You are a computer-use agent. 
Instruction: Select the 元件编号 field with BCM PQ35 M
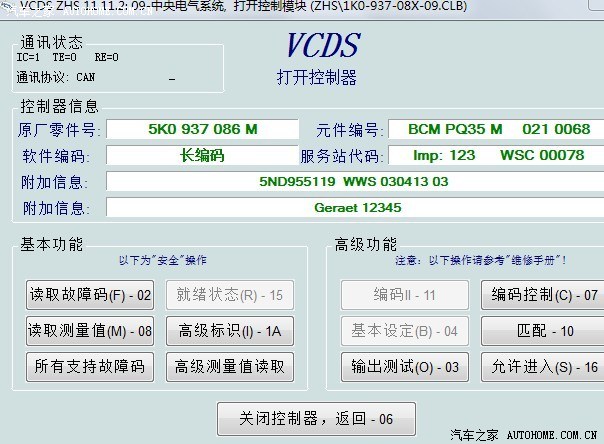[x=499, y=130]
